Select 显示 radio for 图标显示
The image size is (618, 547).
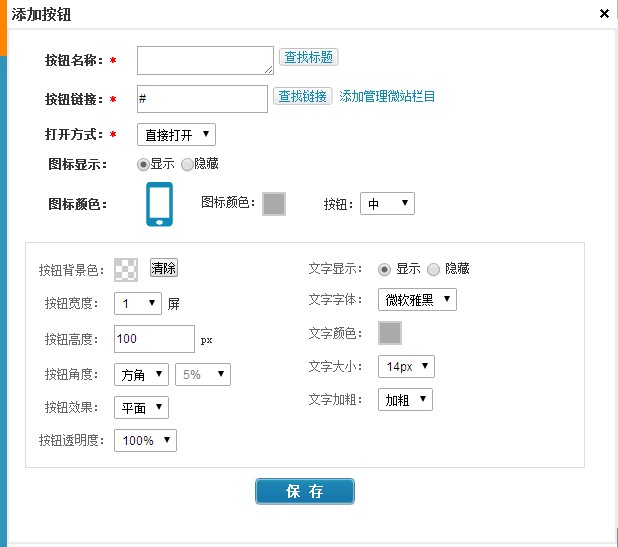click(x=144, y=164)
